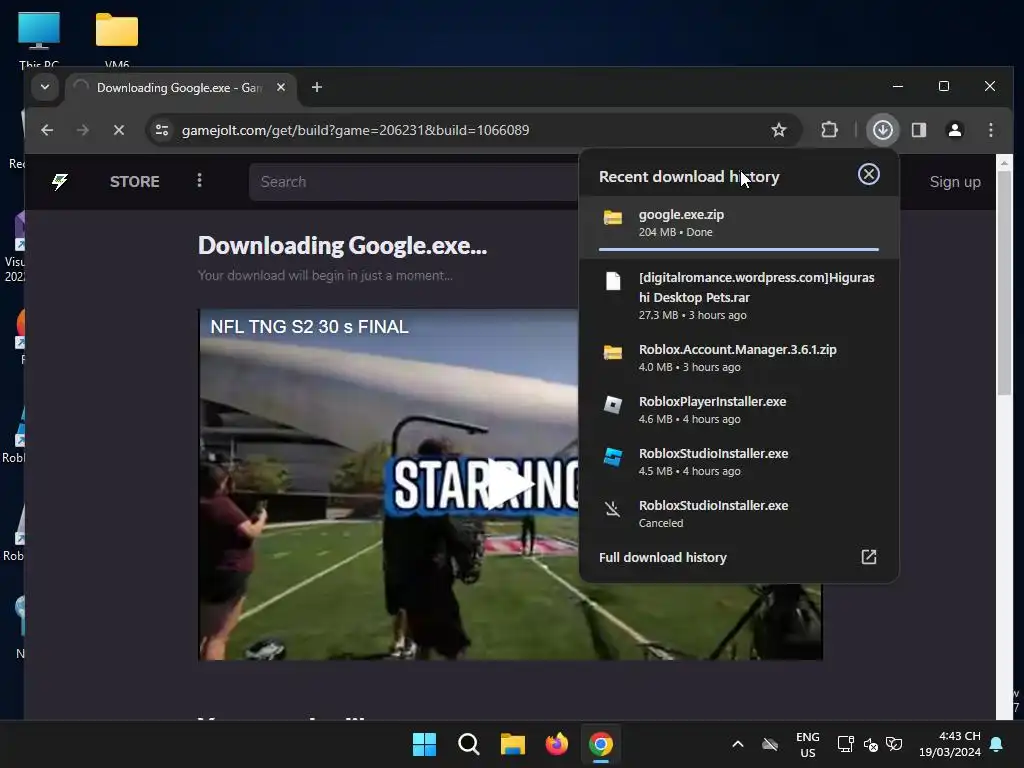Click the page vertical scrollbar thumb

point(1004,281)
